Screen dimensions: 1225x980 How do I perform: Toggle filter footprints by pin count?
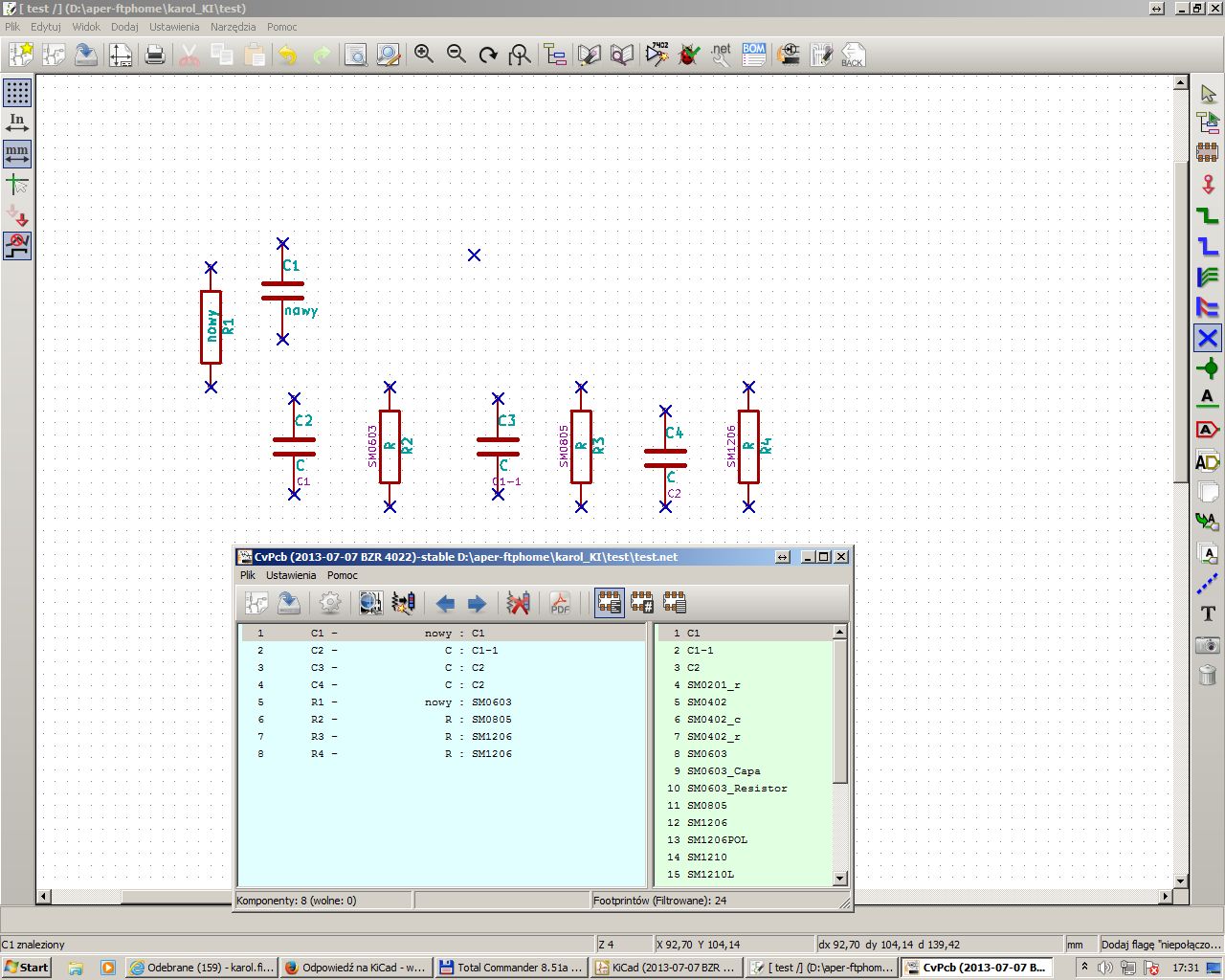(x=642, y=603)
